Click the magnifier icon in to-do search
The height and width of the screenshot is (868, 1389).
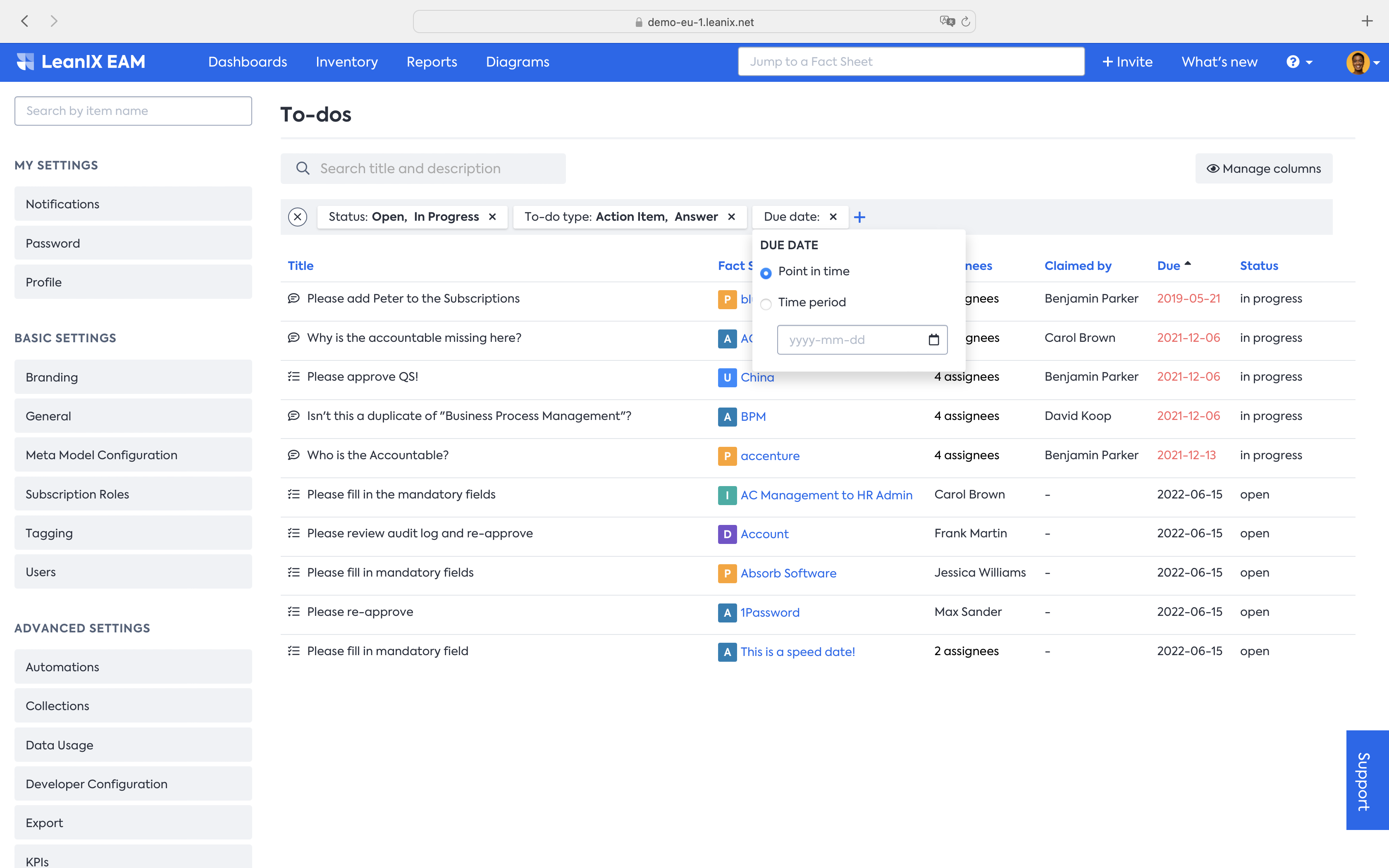(x=303, y=168)
